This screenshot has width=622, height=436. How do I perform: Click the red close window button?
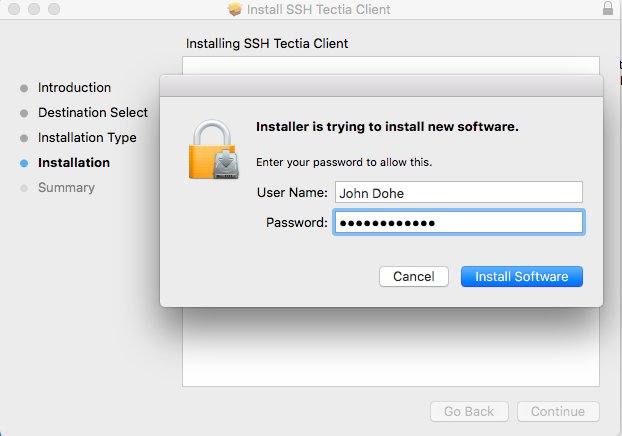coord(14,9)
